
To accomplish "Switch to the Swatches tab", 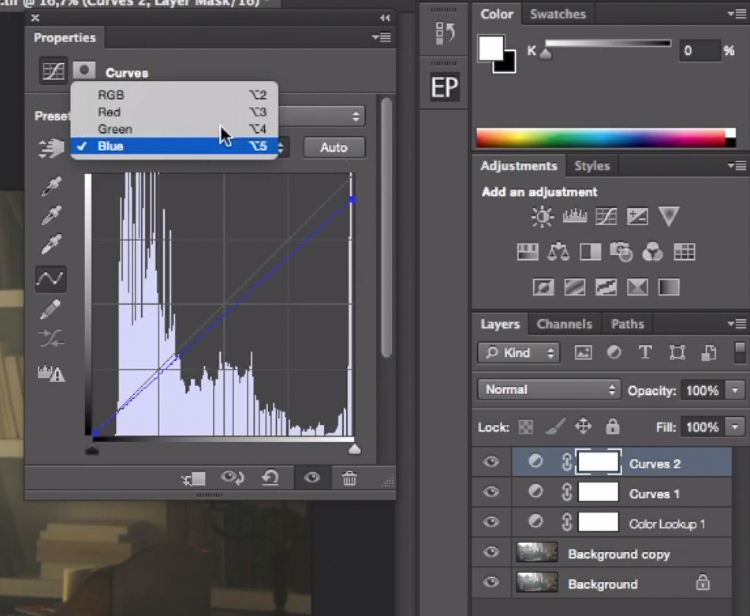I will (x=558, y=14).
